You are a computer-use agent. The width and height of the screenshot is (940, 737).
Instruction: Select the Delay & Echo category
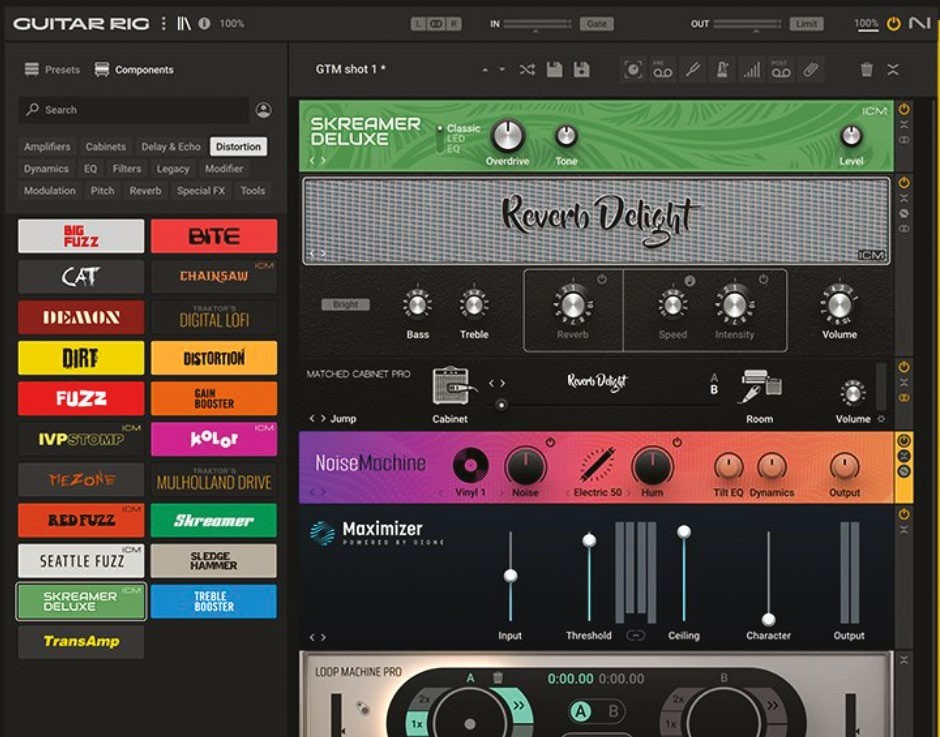point(171,146)
